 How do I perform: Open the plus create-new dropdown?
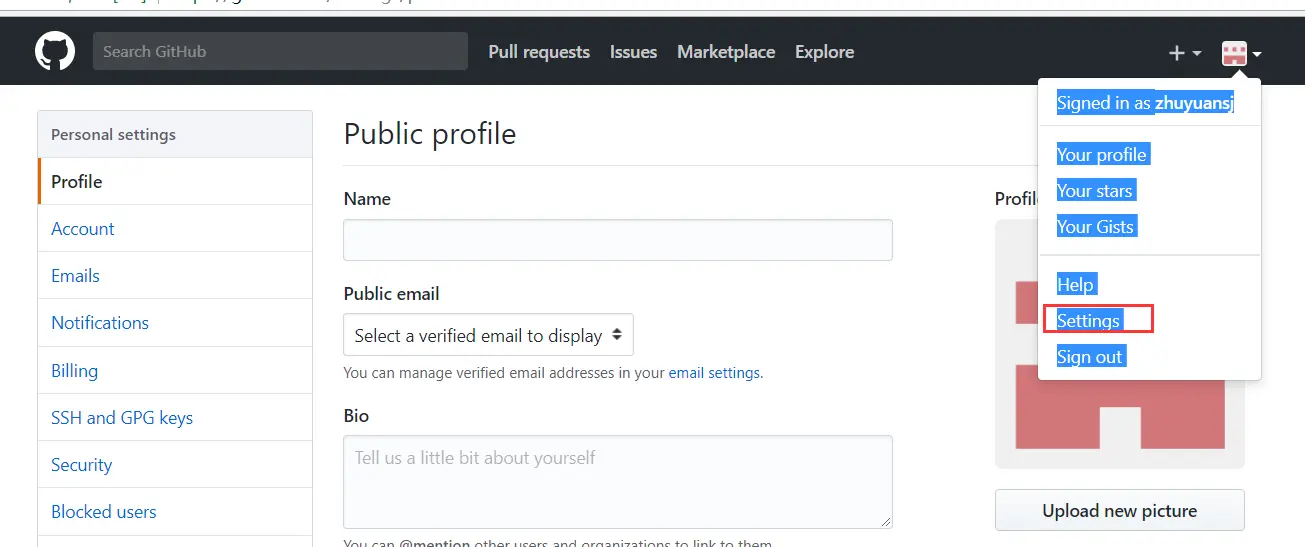1185,53
